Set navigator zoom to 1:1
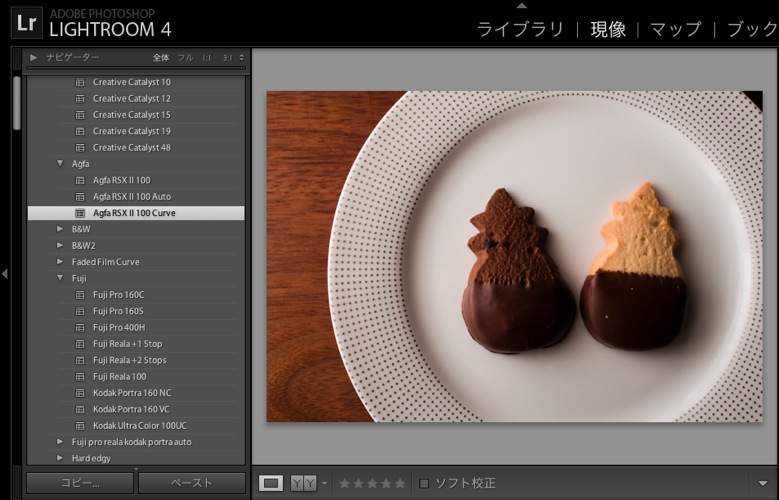Viewport: 779px width, 500px height. (207, 58)
